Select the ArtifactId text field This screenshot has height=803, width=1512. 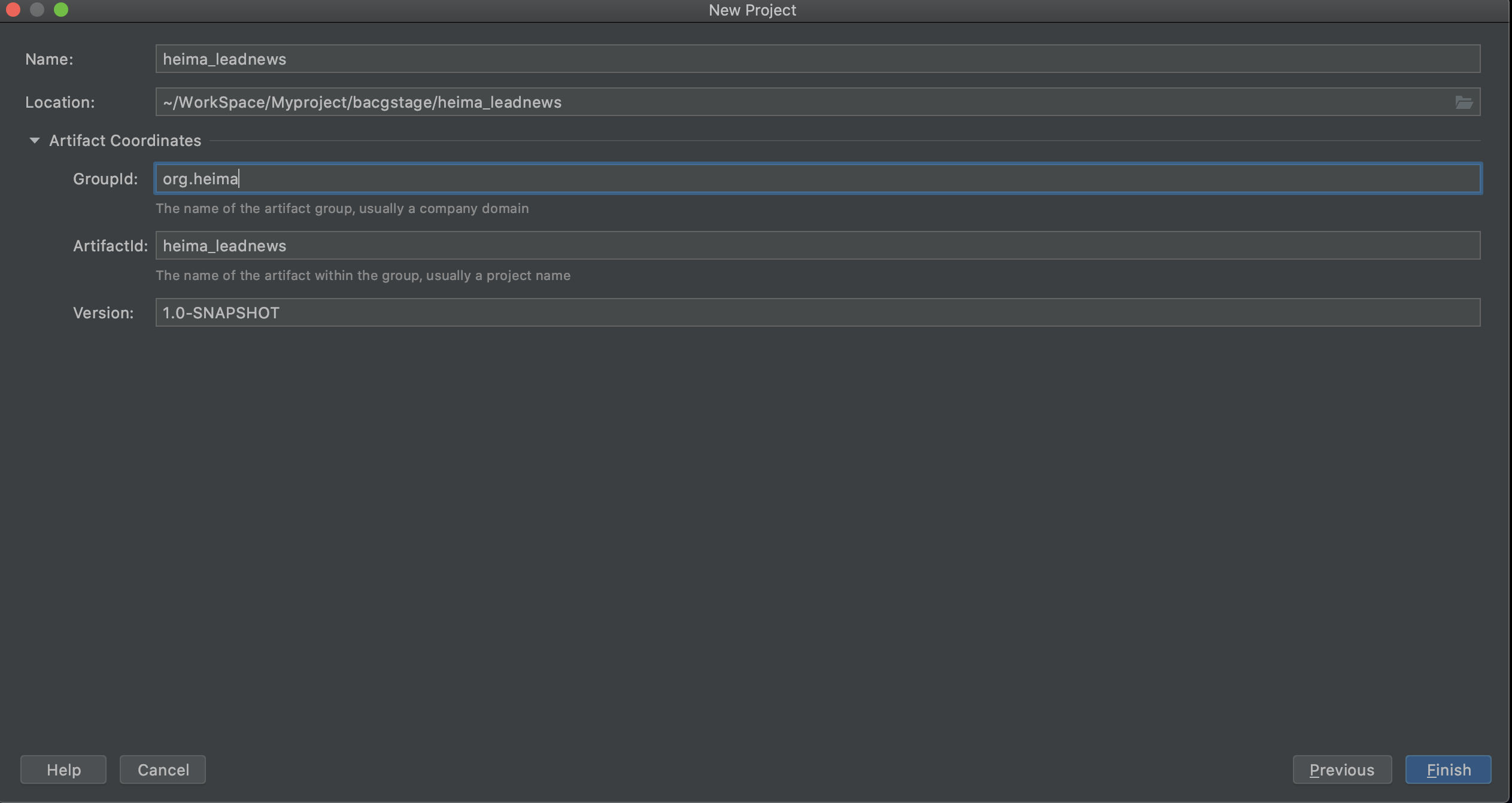[817, 245]
